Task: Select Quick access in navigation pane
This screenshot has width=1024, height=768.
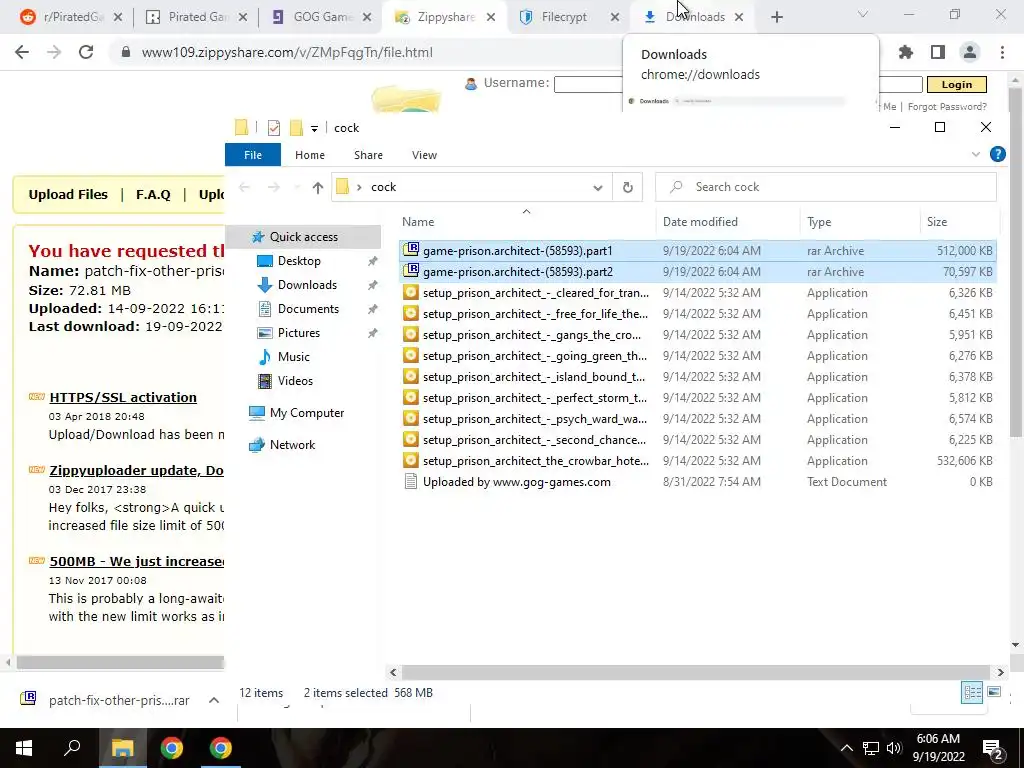Action: pyautogui.click(x=304, y=236)
